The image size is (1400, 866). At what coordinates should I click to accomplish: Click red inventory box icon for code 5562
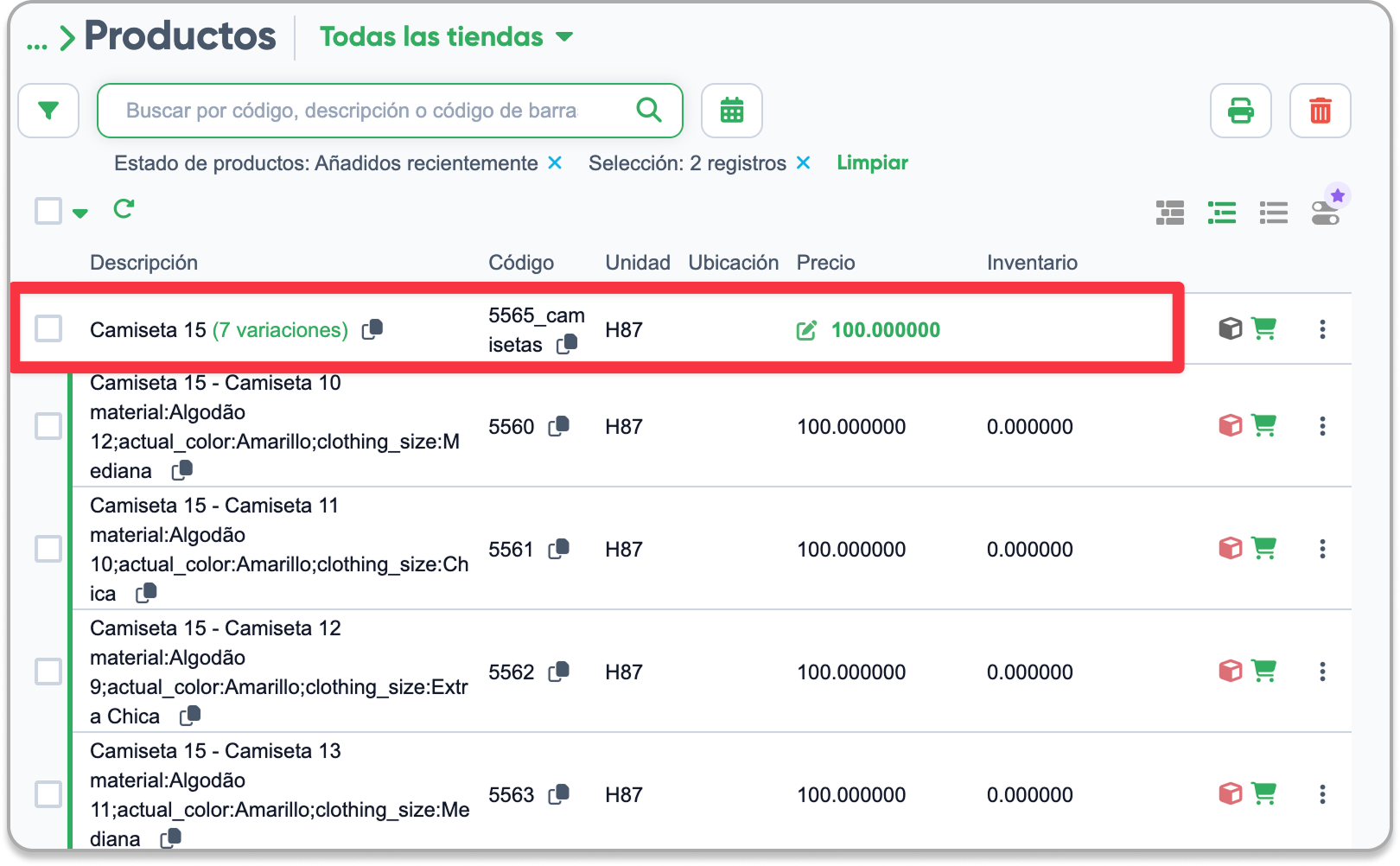tap(1231, 671)
